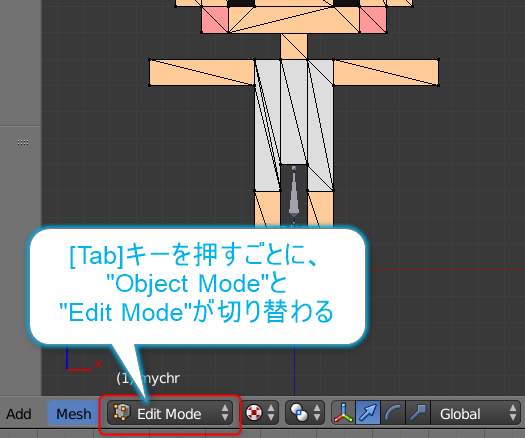This screenshot has height=438, width=525.
Task: Click the "(1) mychr" object label
Action: point(148,378)
